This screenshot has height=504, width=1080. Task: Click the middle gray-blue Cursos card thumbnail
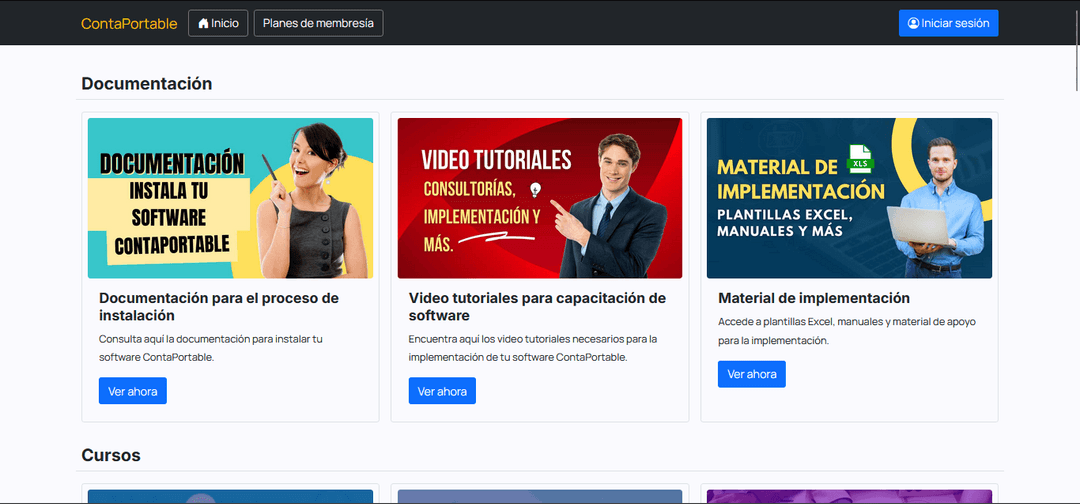540,496
